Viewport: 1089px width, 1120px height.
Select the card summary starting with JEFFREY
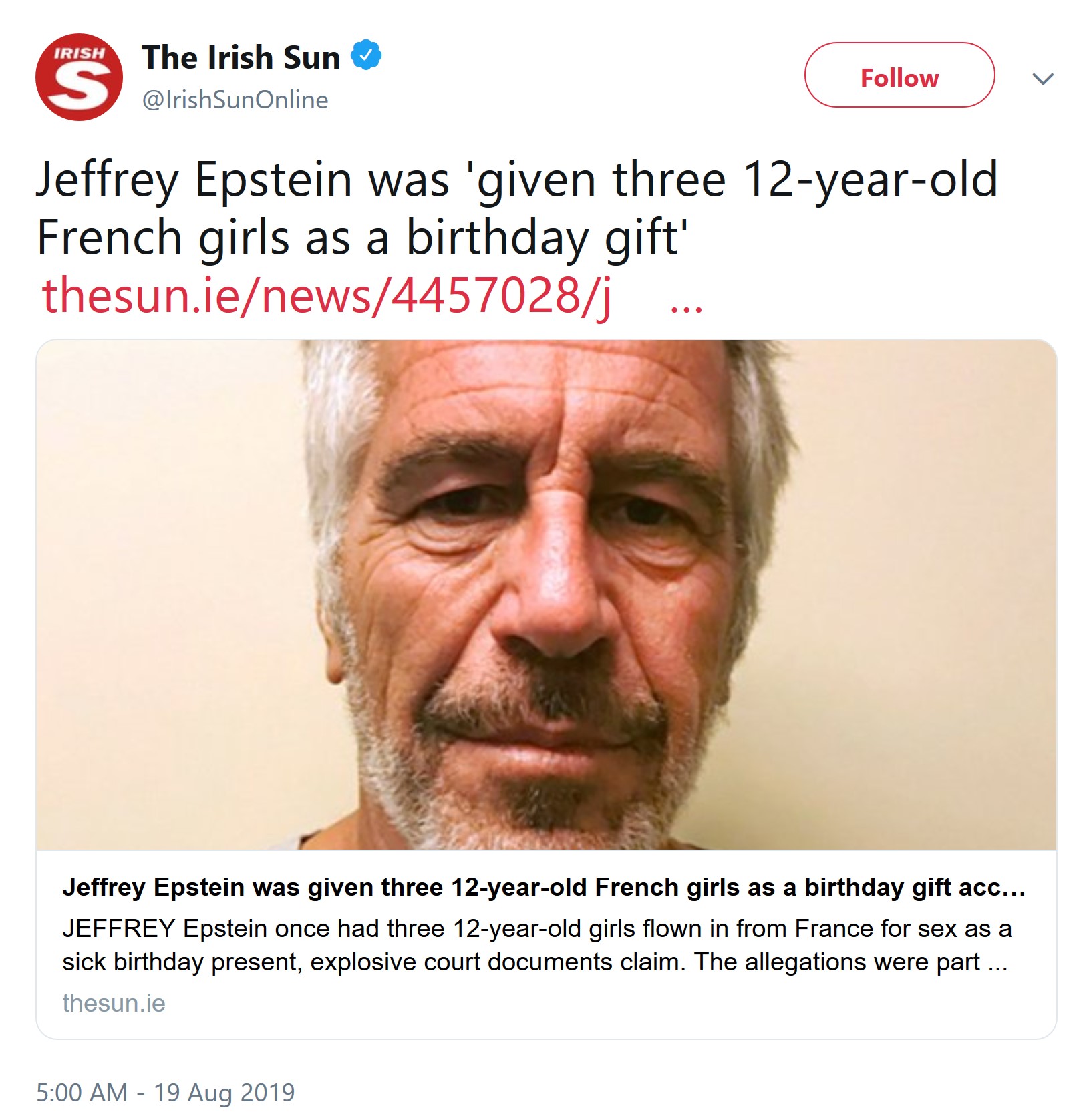[536, 945]
